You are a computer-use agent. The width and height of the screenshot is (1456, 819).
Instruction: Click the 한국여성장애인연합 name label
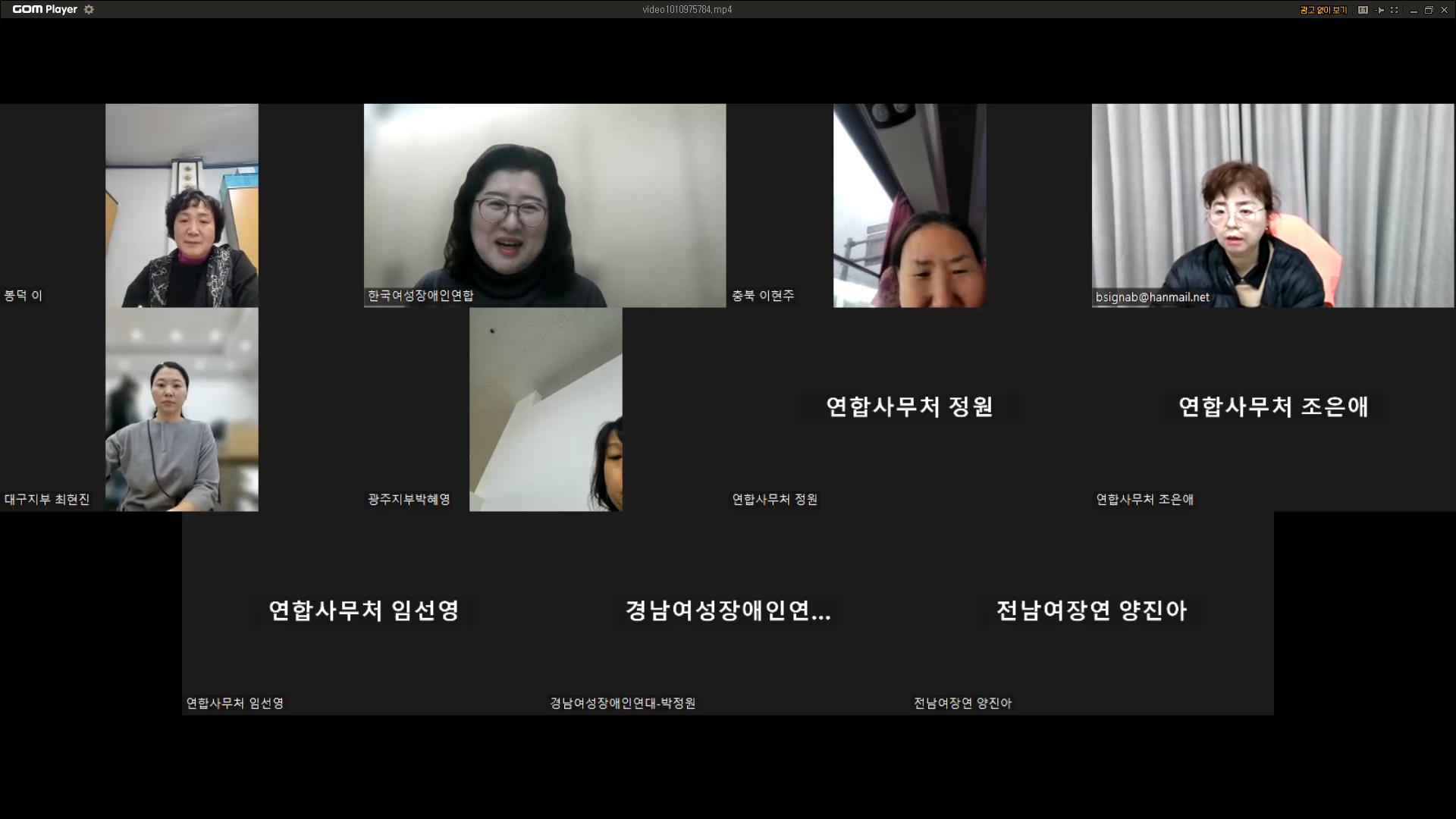tap(421, 296)
